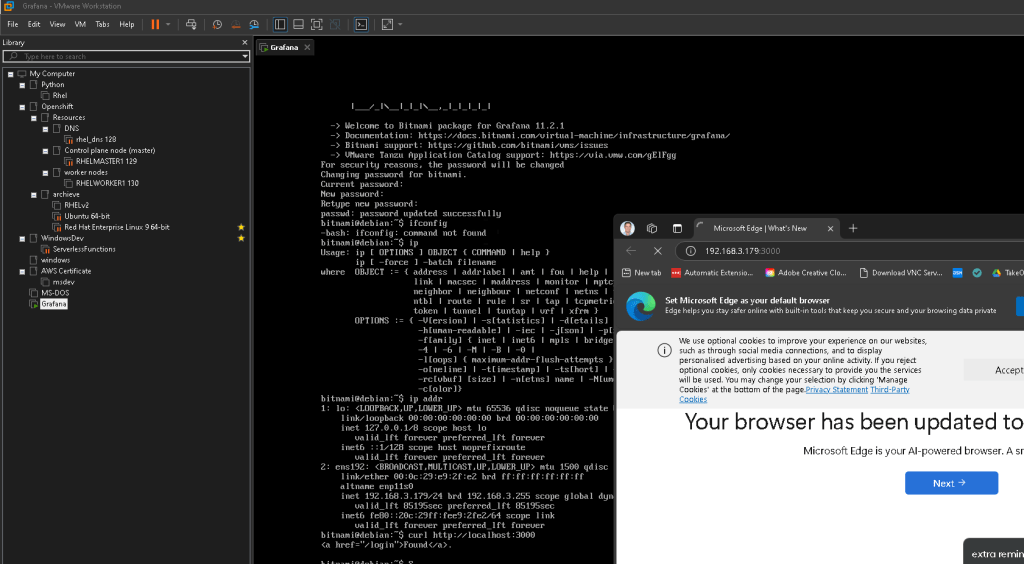Select RHELWORKER1 130 VM
Viewport: 1024px width, 564px height.
pos(107,183)
